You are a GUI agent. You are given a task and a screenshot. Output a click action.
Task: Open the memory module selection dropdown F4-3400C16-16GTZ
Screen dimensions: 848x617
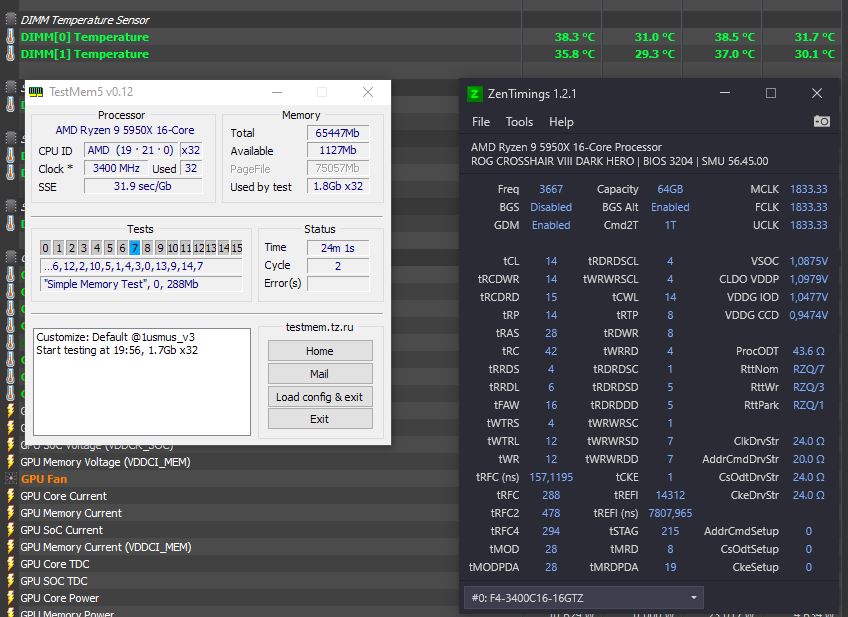tap(584, 598)
